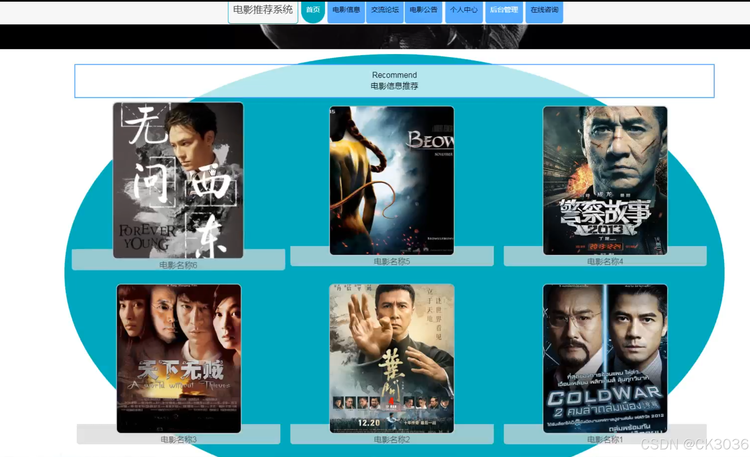Go to 电影信息 menu item
The height and width of the screenshot is (457, 750).
click(346, 11)
